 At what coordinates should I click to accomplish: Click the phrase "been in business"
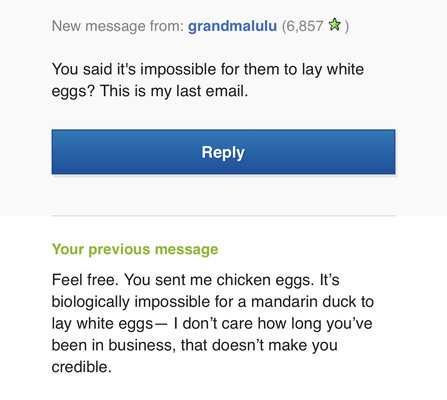point(113,345)
